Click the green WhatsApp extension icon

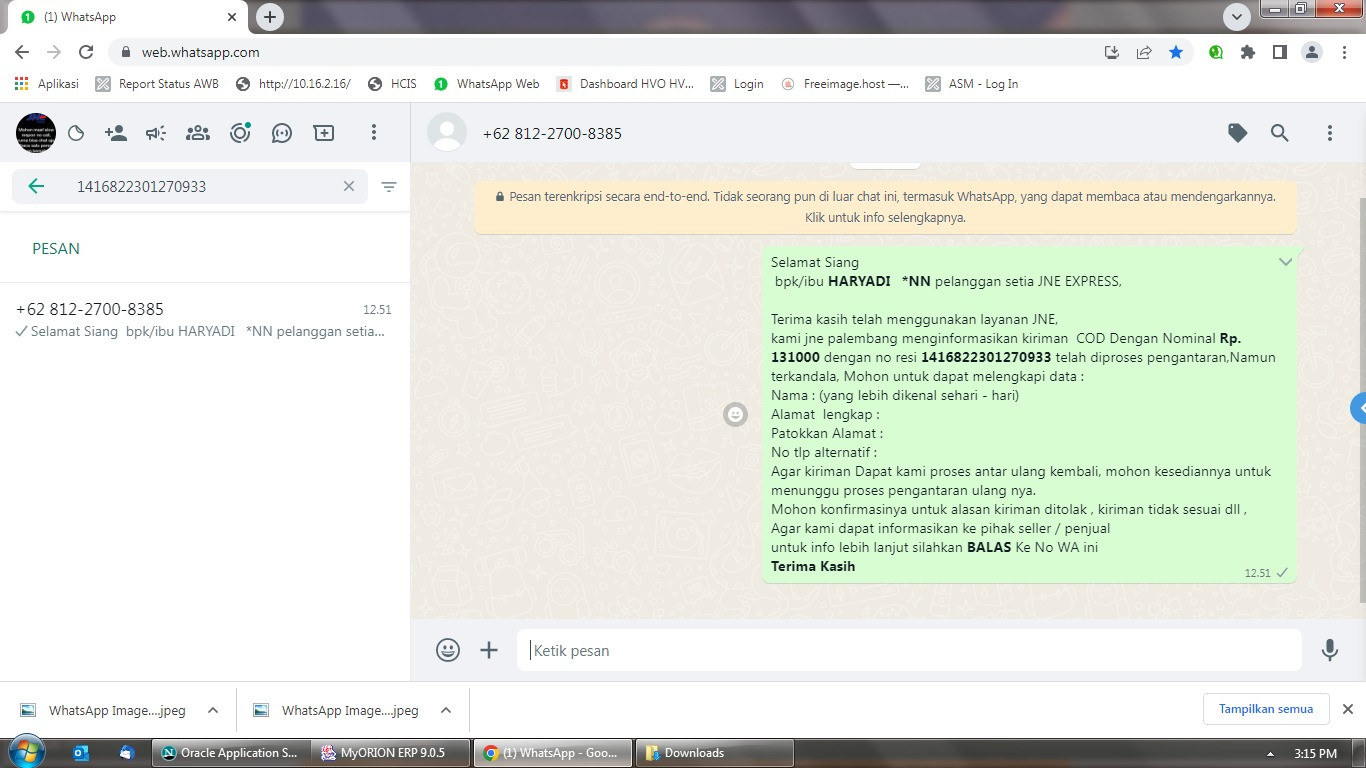coord(1216,52)
